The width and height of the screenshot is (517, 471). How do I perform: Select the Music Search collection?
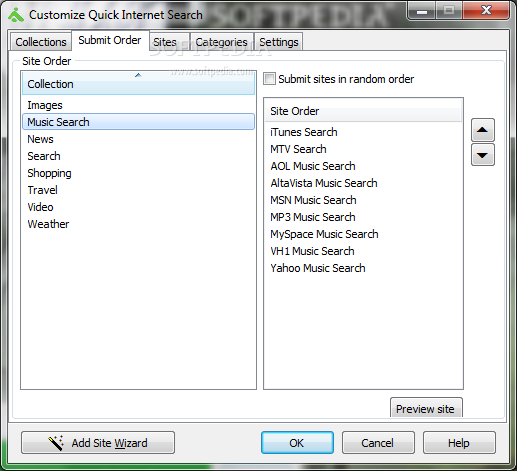138,122
